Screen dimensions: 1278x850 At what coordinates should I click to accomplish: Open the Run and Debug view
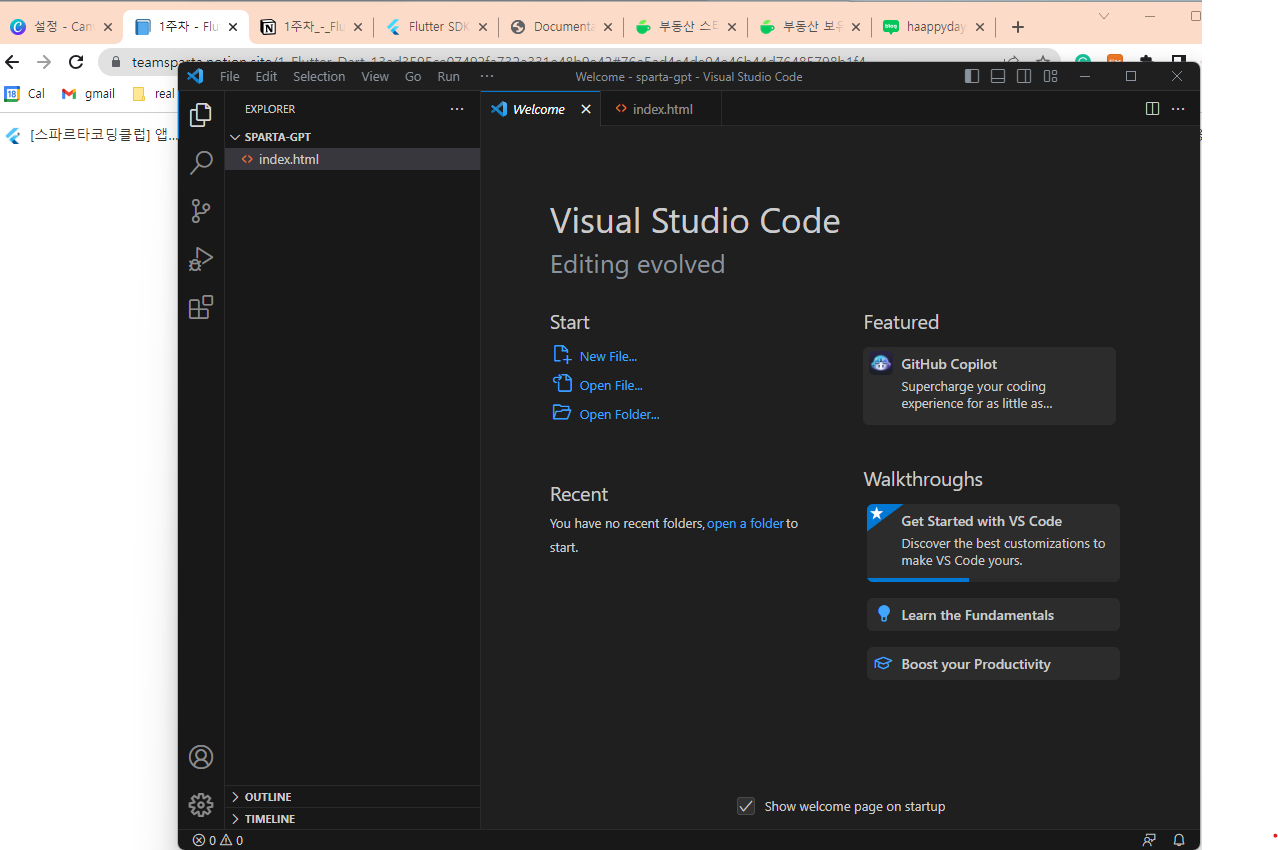point(201,259)
